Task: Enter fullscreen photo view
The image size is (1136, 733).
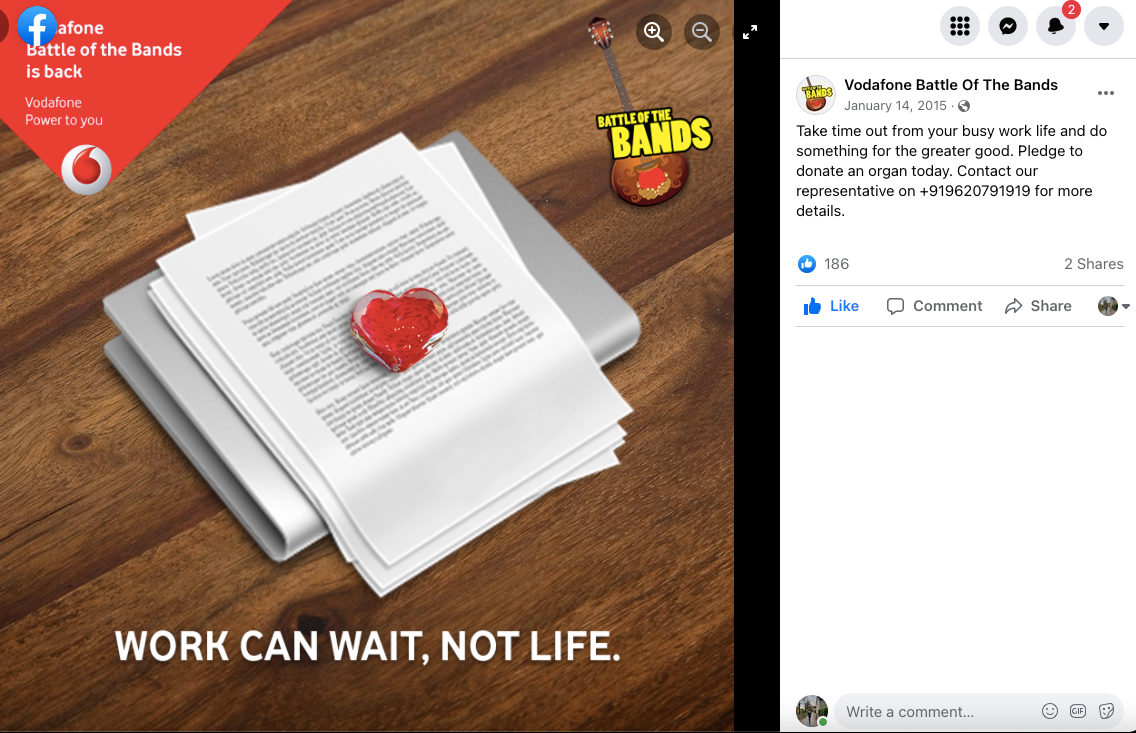Action: pyautogui.click(x=750, y=32)
